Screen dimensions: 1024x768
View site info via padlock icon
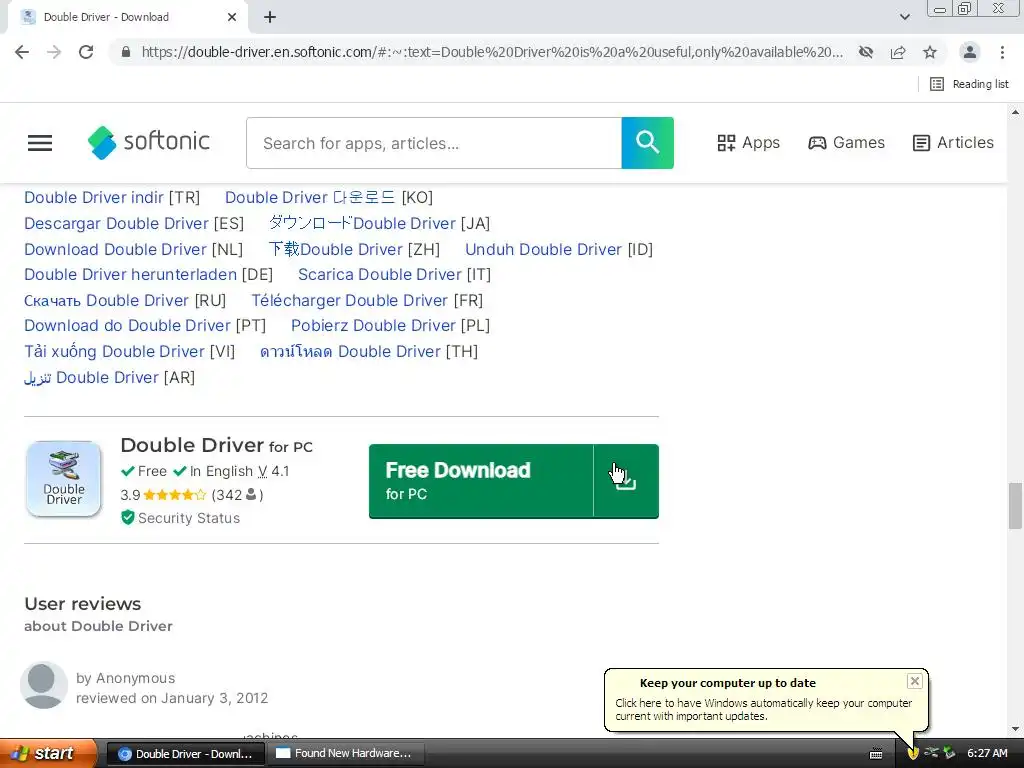pyautogui.click(x=126, y=52)
